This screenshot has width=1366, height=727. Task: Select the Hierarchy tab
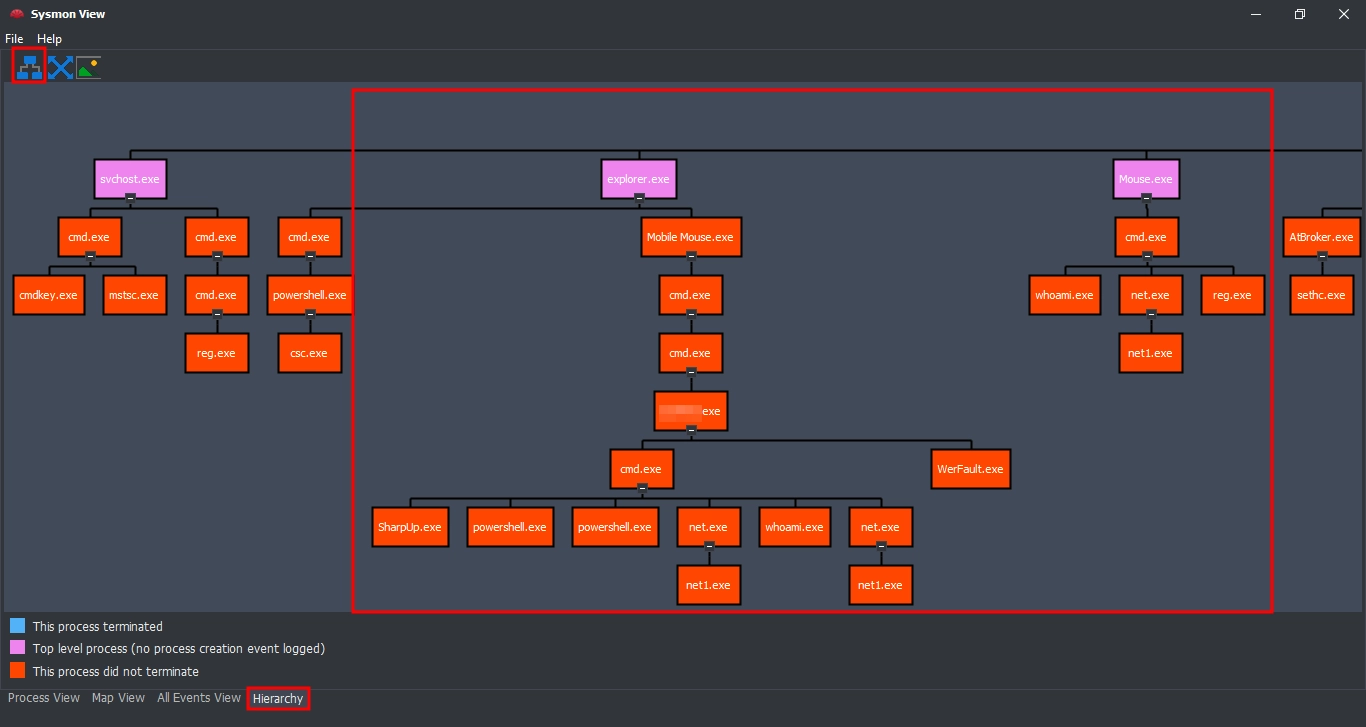278,698
